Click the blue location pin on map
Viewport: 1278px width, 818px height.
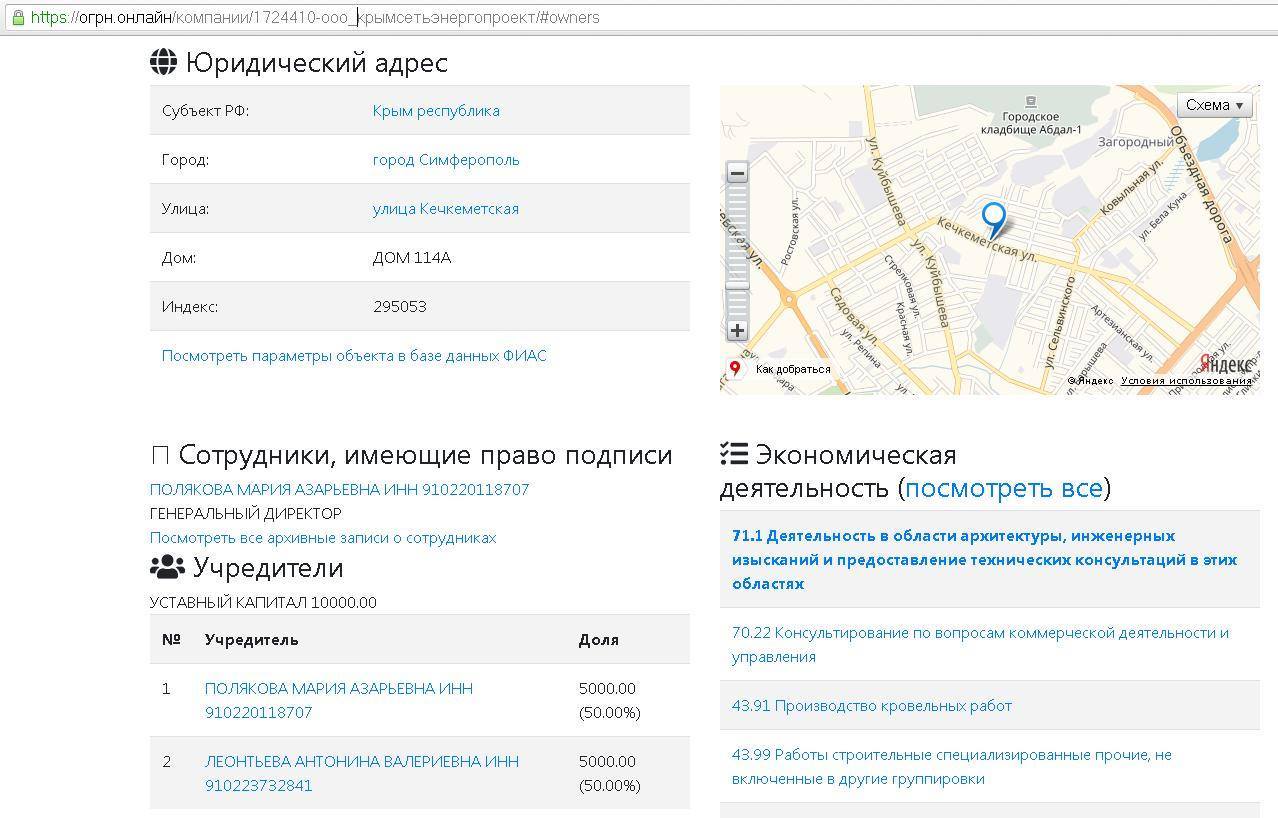tap(993, 217)
